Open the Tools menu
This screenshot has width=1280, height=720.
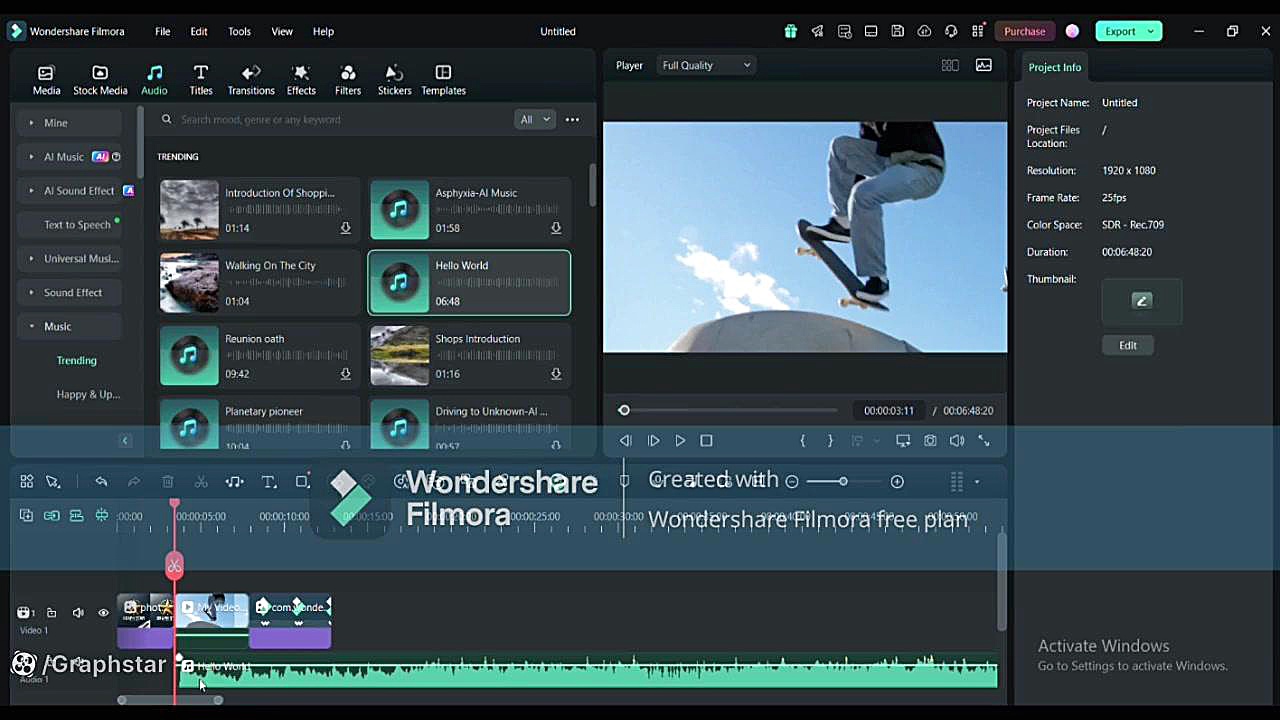(x=239, y=31)
